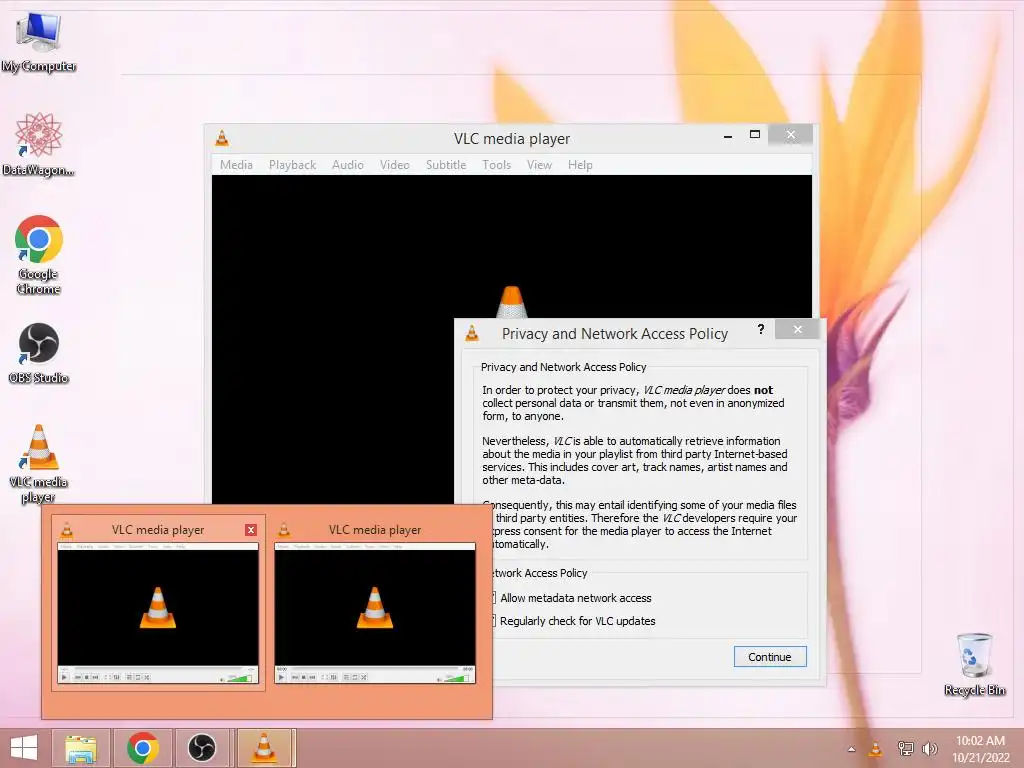This screenshot has width=1024, height=768.
Task: Select the VLC media player desktop shortcut
Action: (x=39, y=464)
